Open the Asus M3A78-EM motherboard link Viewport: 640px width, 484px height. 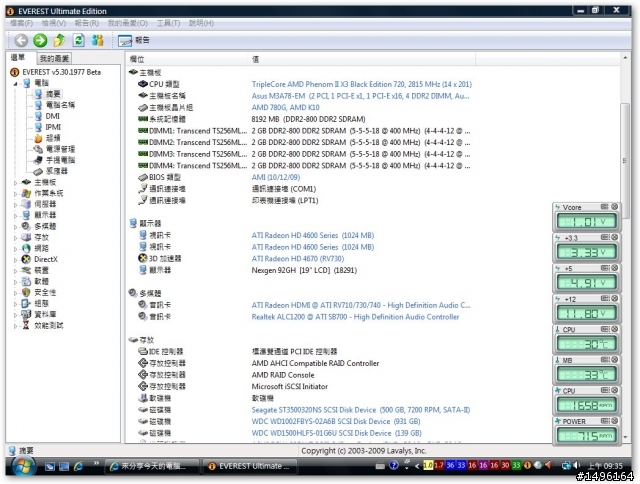pos(360,96)
